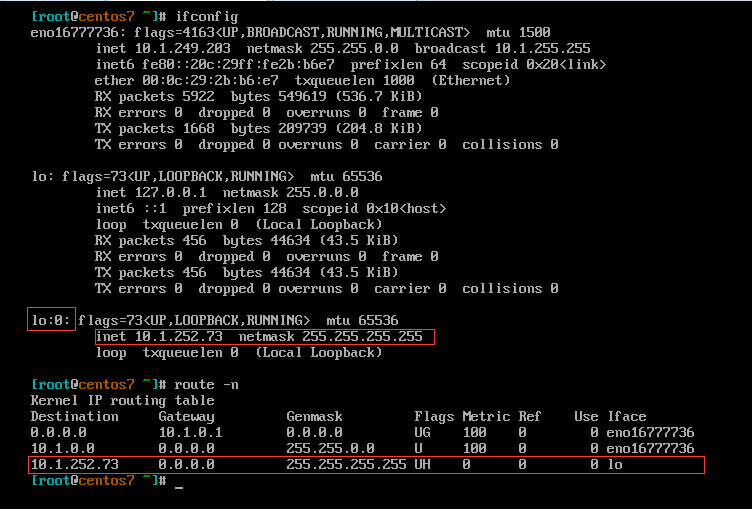752x509 pixels.
Task: Click the TX packets 1668 value
Action: coord(198,129)
